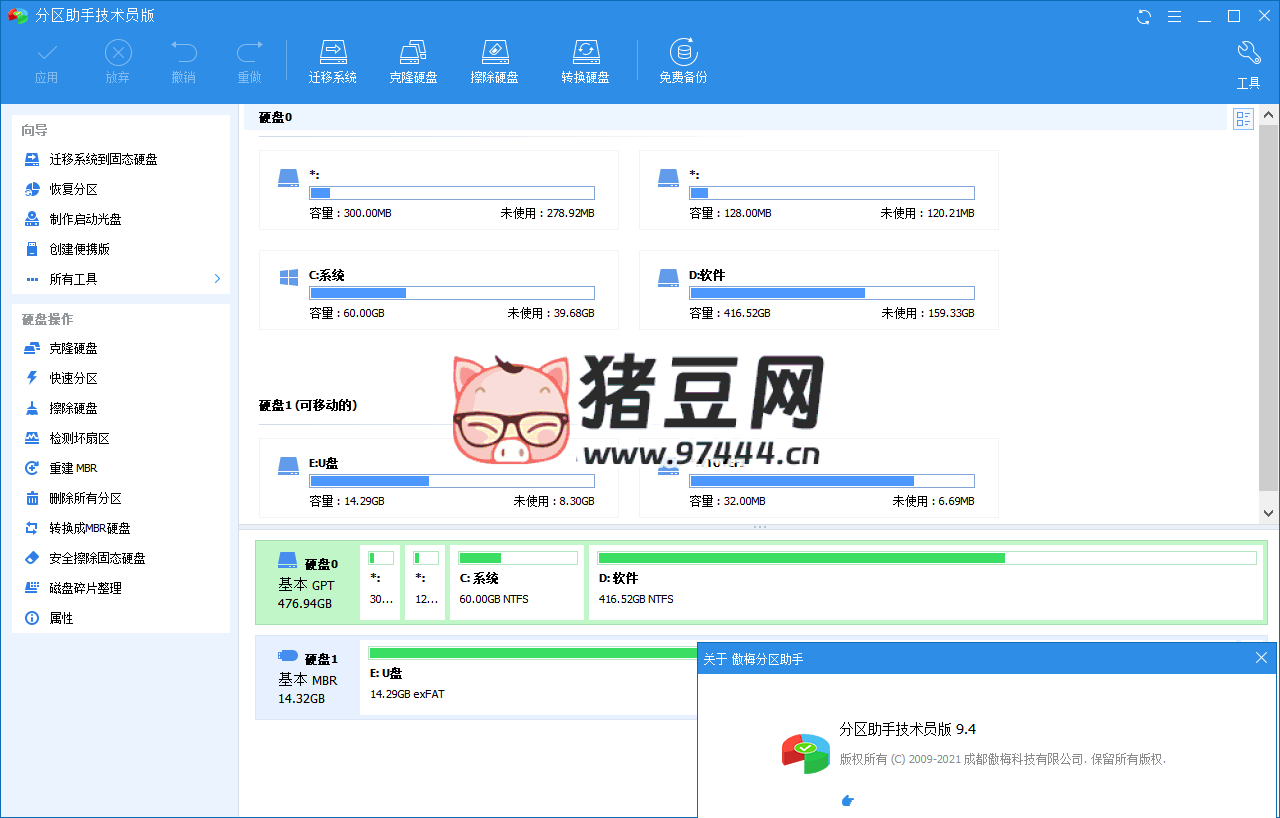Switch disk view layout with the grid icon
The image size is (1280, 818).
(1243, 118)
